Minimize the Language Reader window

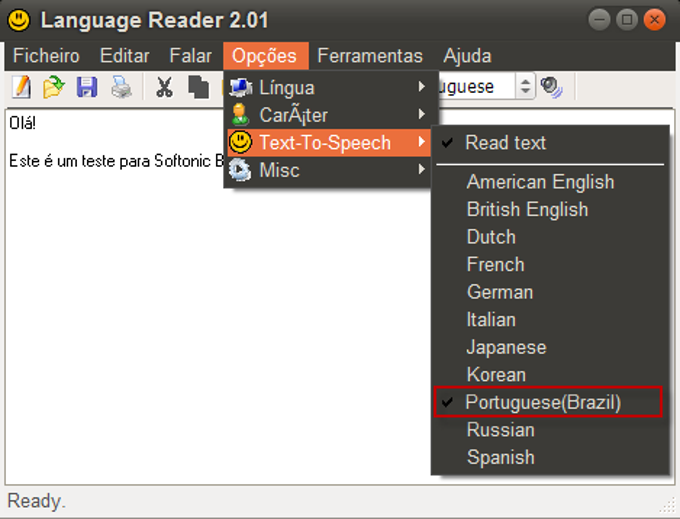[599, 20]
